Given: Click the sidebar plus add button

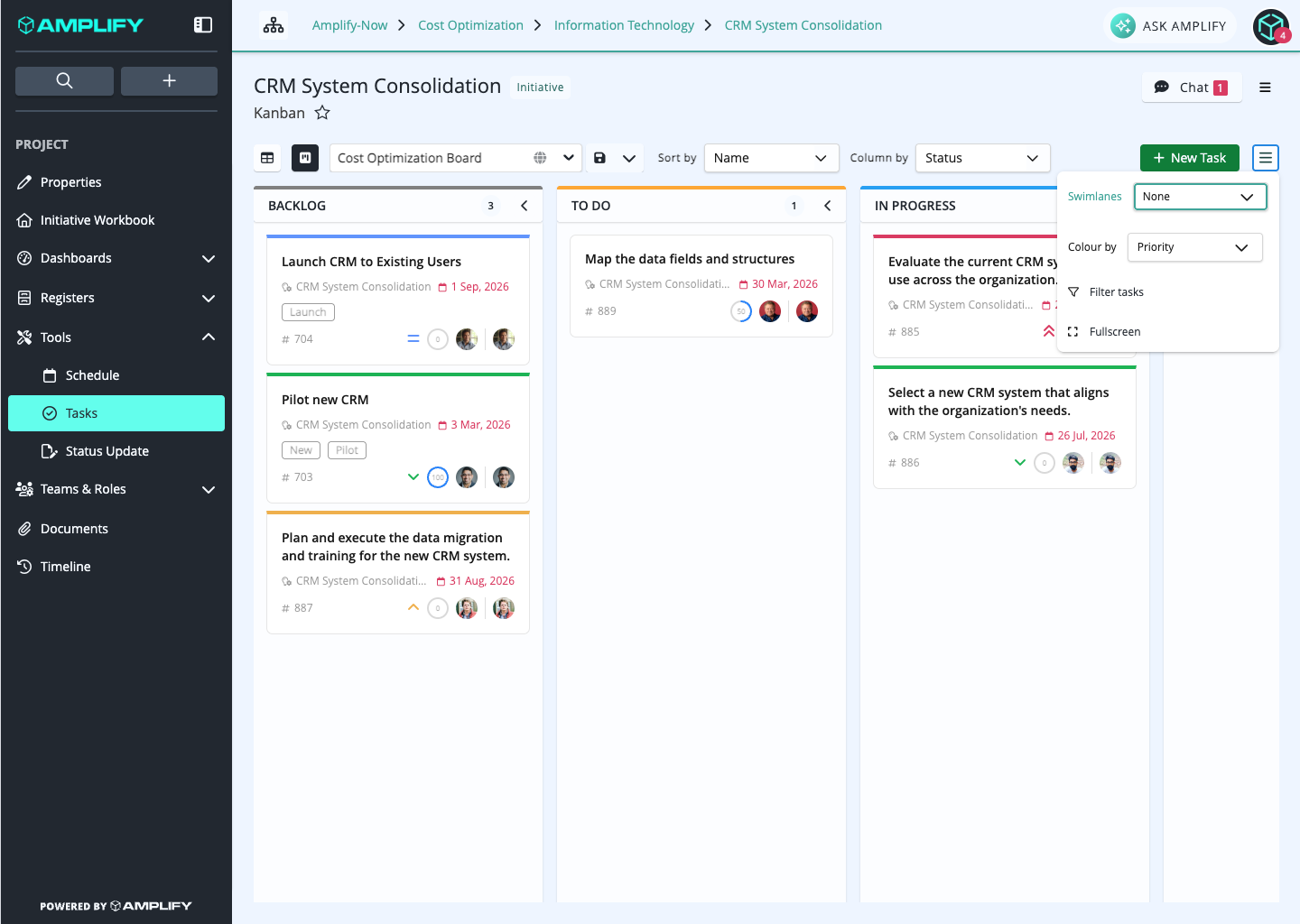Looking at the screenshot, I should 169,80.
